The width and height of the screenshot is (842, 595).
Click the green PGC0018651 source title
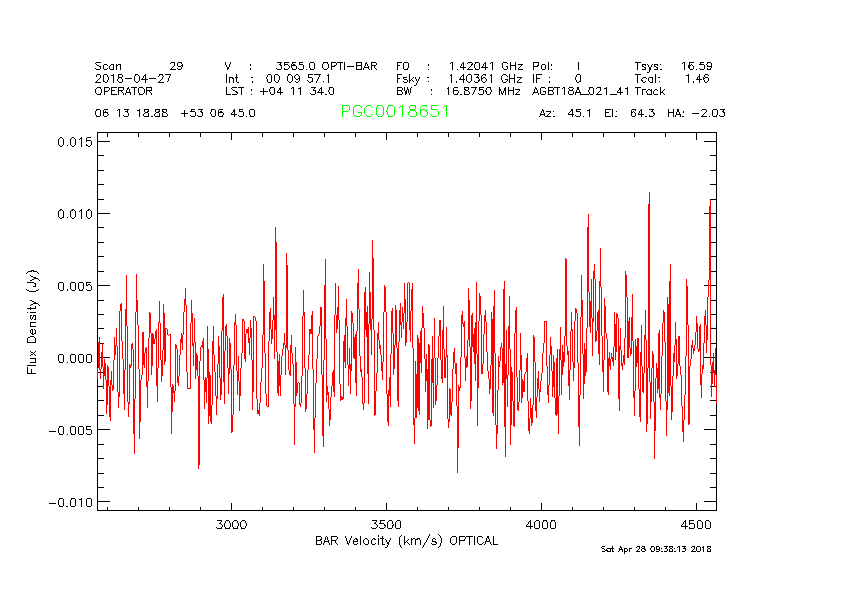[395, 112]
